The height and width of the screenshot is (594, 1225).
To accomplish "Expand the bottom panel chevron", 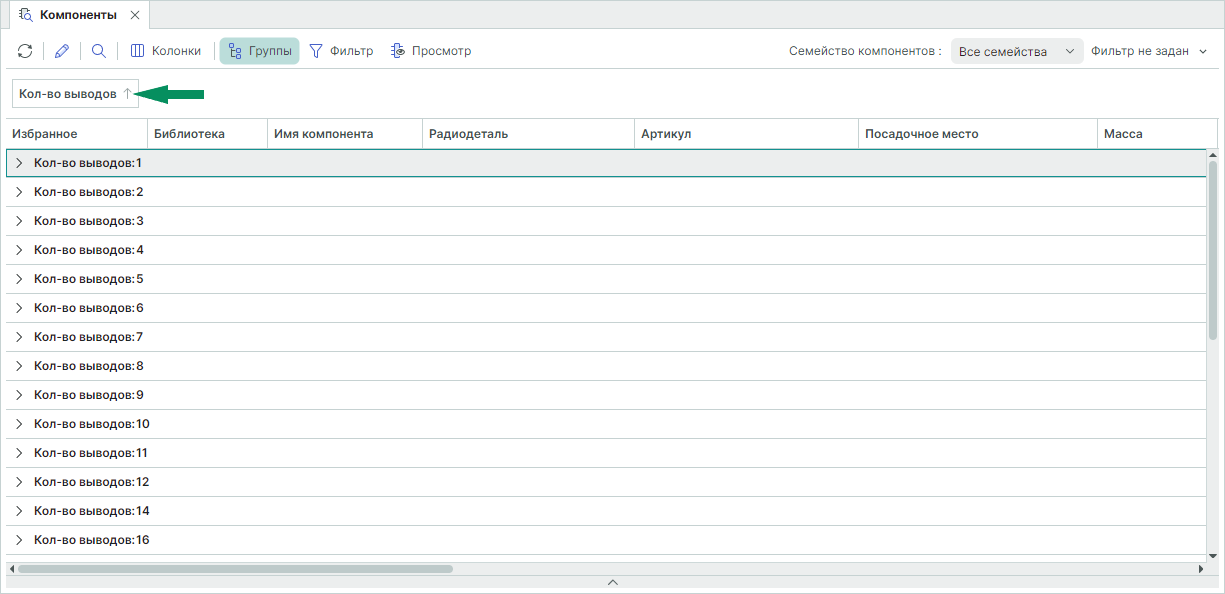I will (x=613, y=582).
